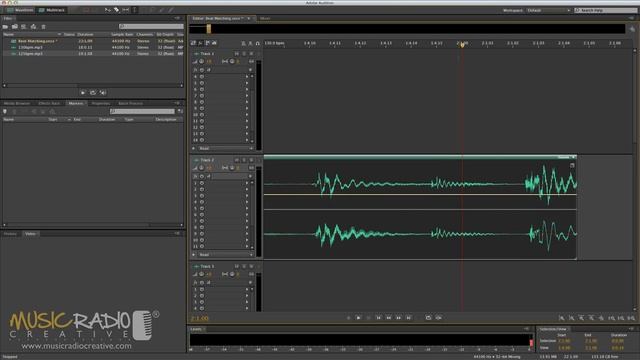Move playhead to previous marker
The image size is (640, 360).
tap(378, 318)
